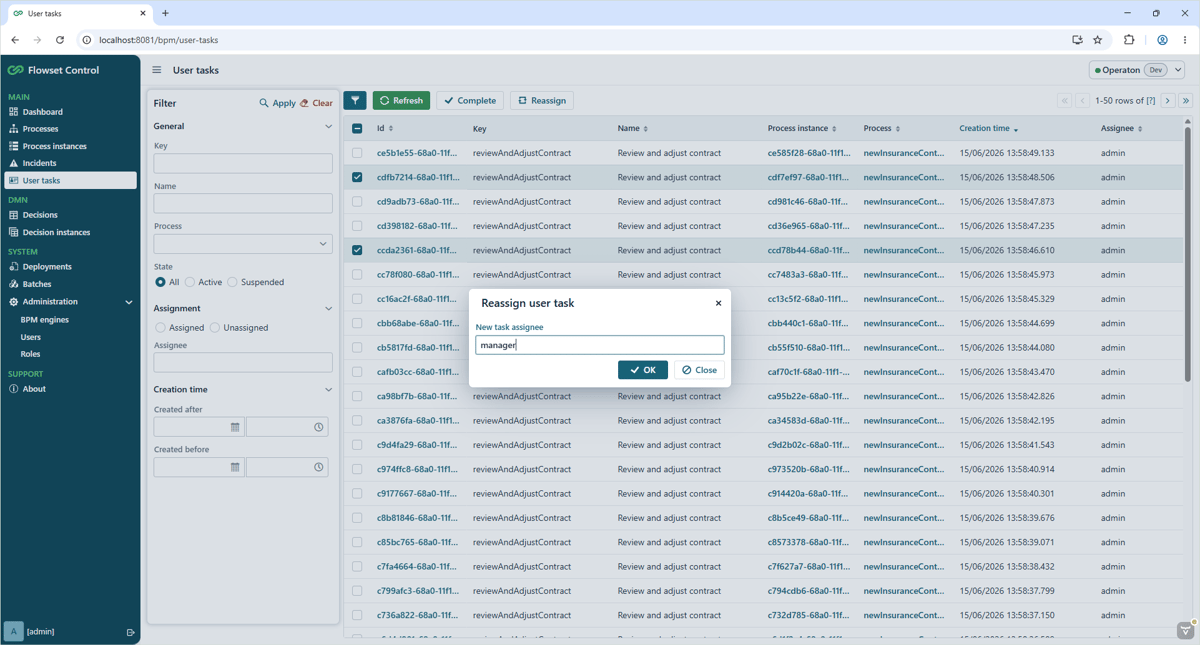Image resolution: width=1200 pixels, height=645 pixels.
Task: Open process instance link ce585f28-68a0-11f1
Action: click(808, 153)
